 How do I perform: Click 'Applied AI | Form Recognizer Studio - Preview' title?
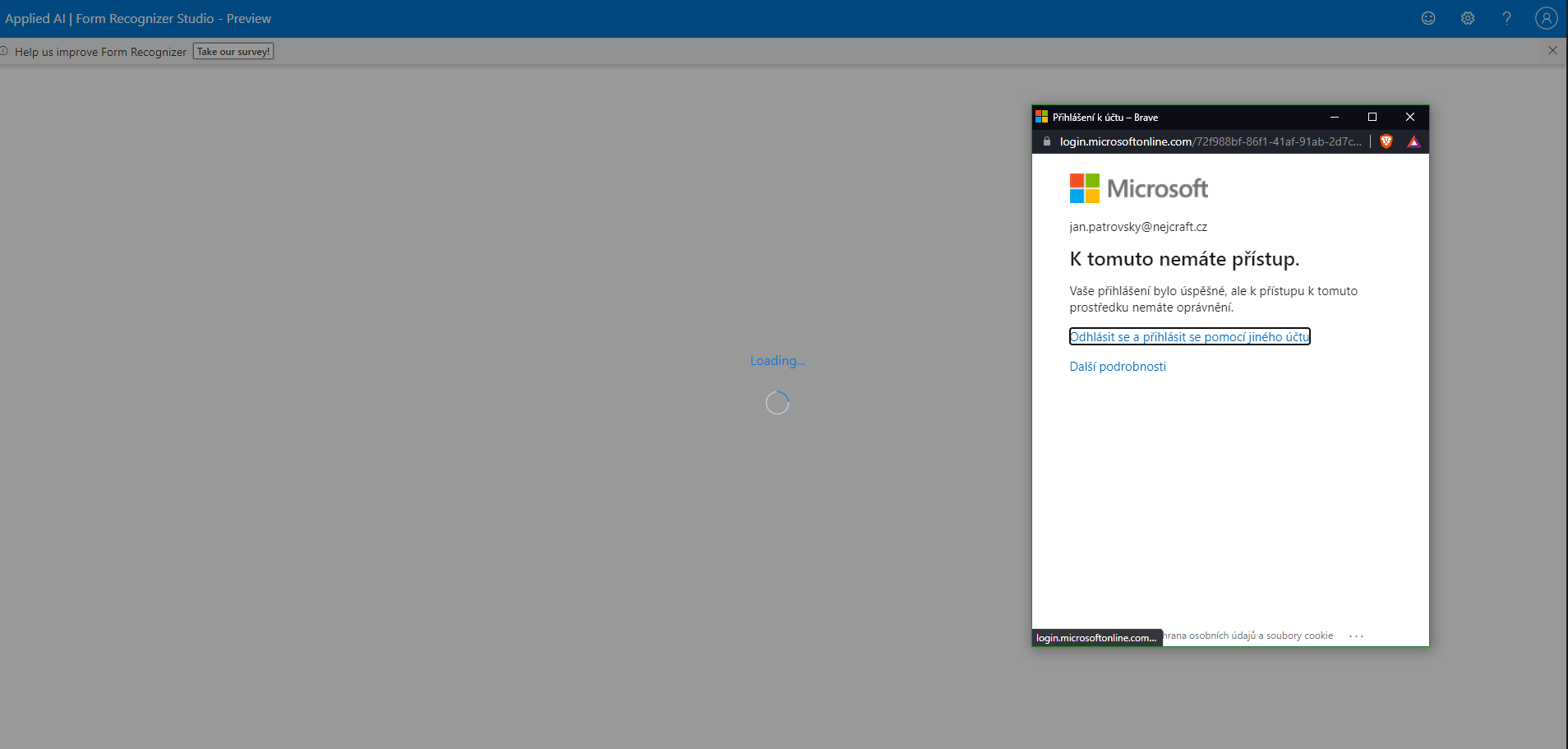[x=138, y=18]
